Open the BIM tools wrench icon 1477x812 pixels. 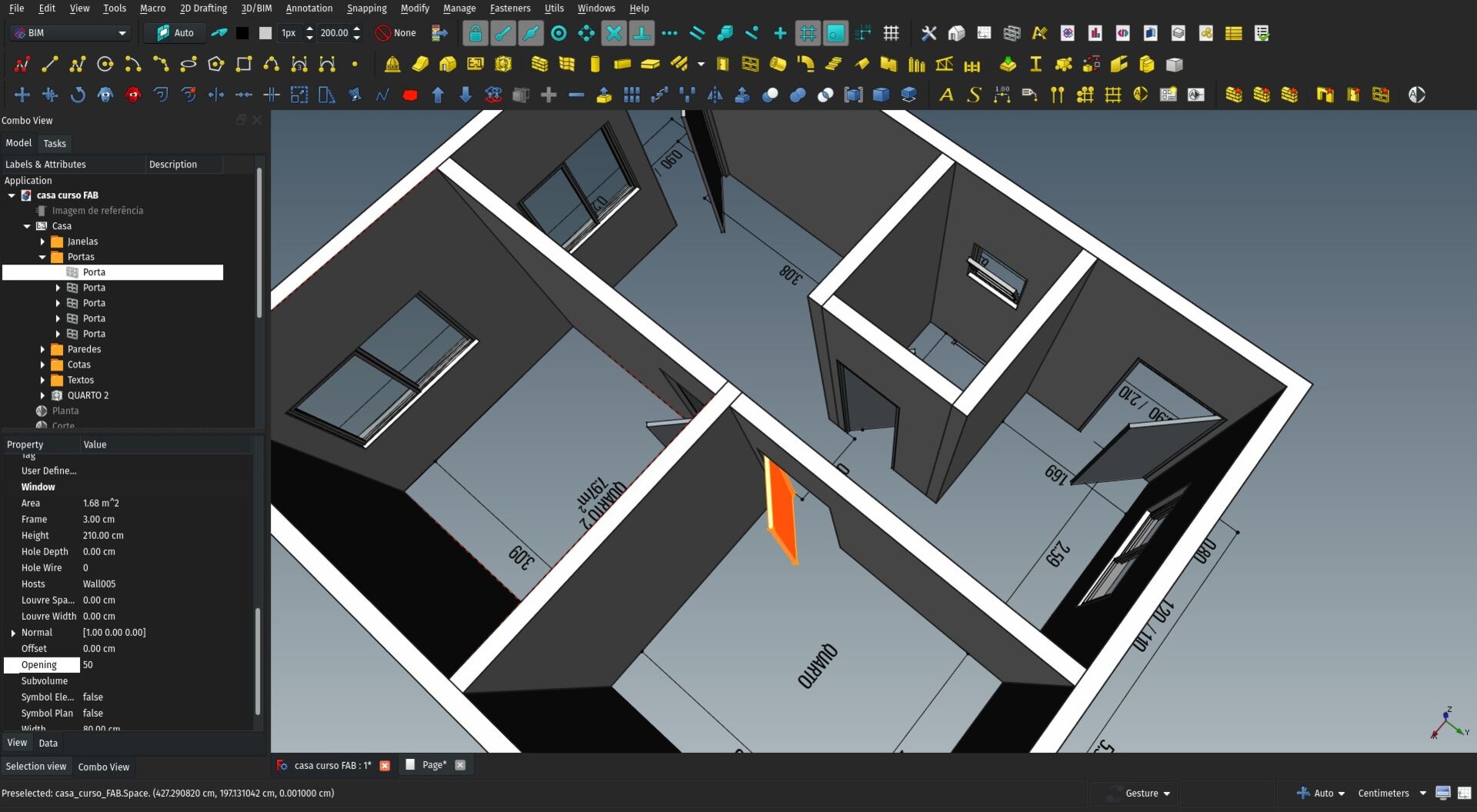[x=929, y=33]
